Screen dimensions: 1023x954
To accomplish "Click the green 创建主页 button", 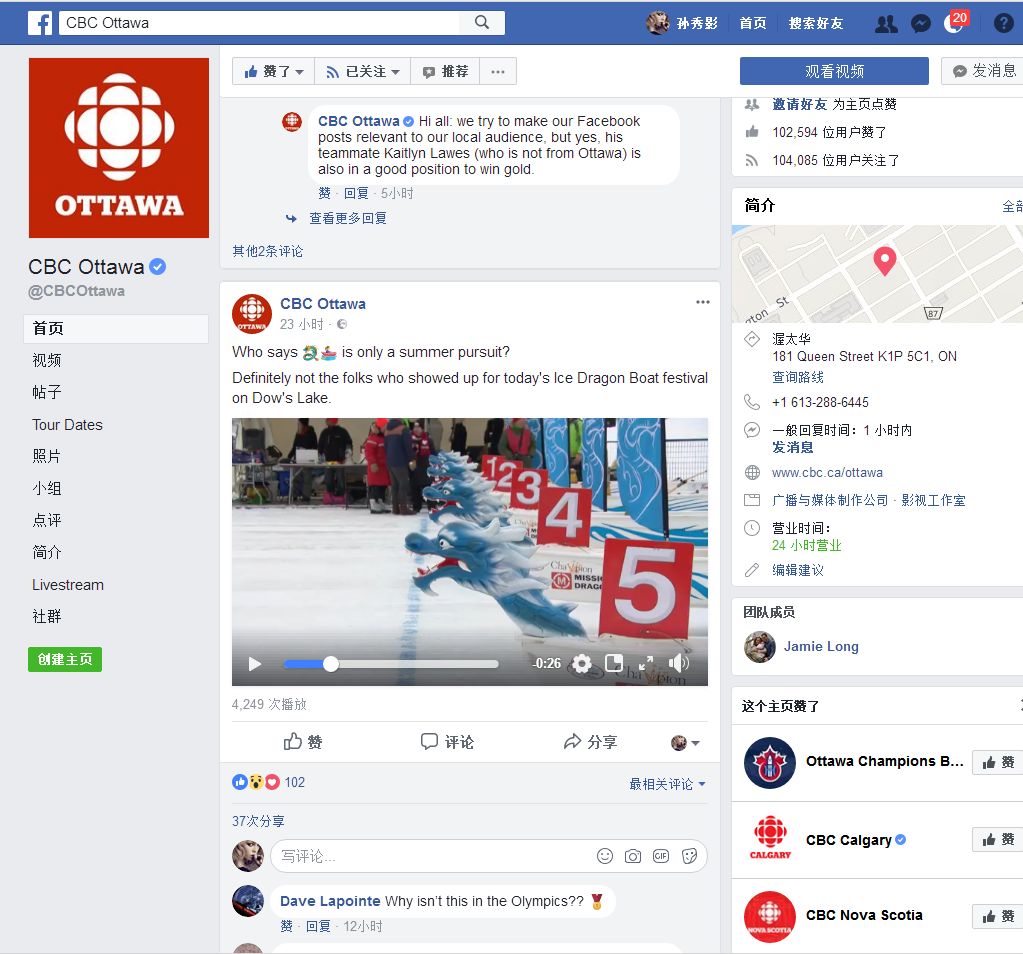I will (65, 660).
